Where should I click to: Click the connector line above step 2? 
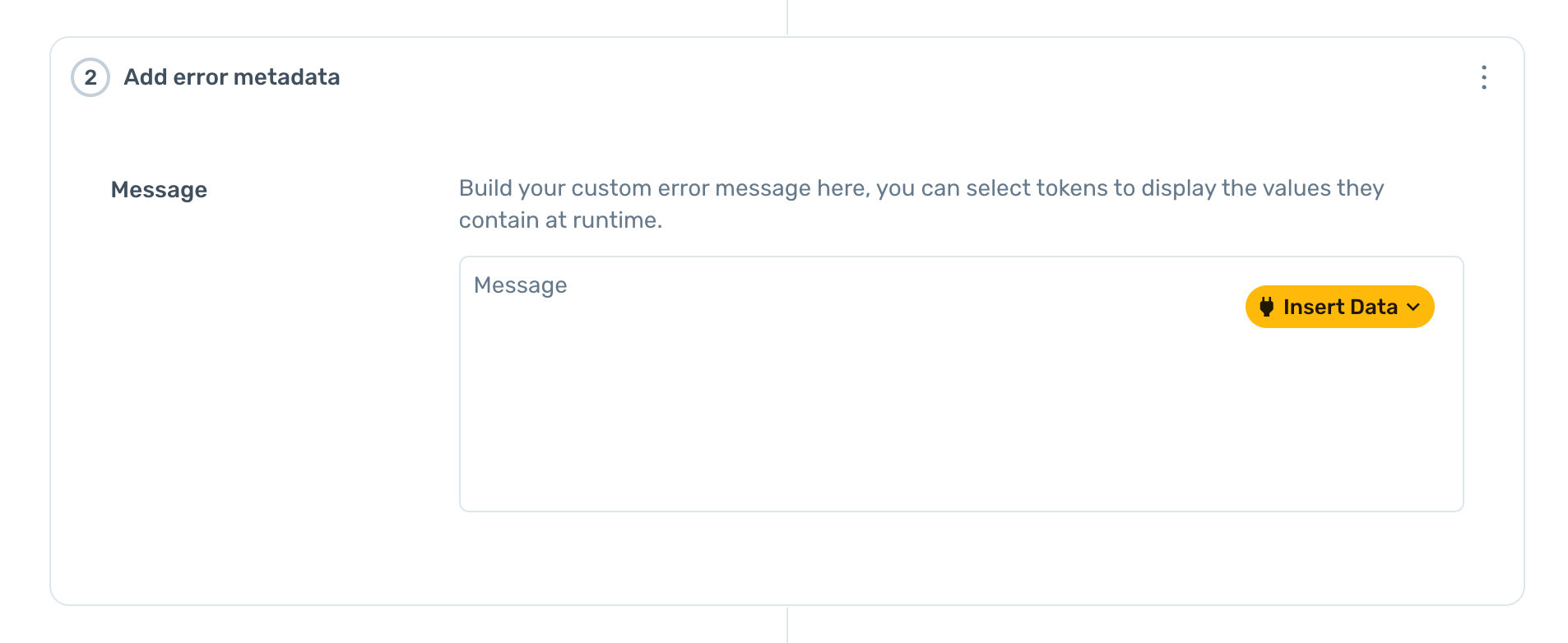click(x=787, y=16)
